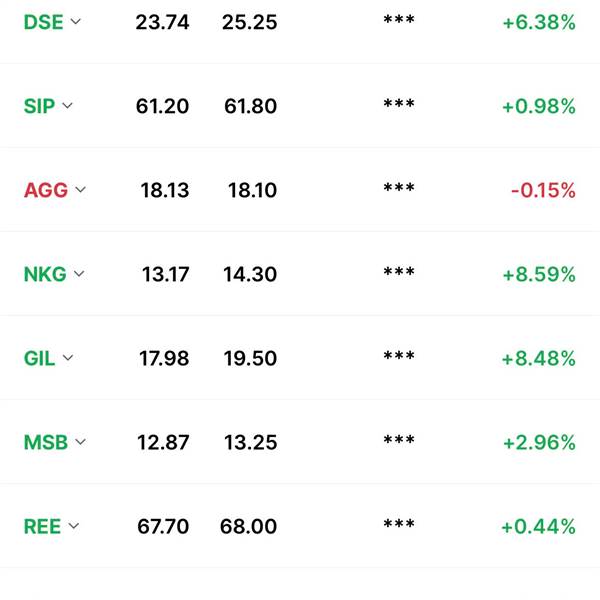
Task: Select the REE stock symbol
Action: [x=42, y=527]
